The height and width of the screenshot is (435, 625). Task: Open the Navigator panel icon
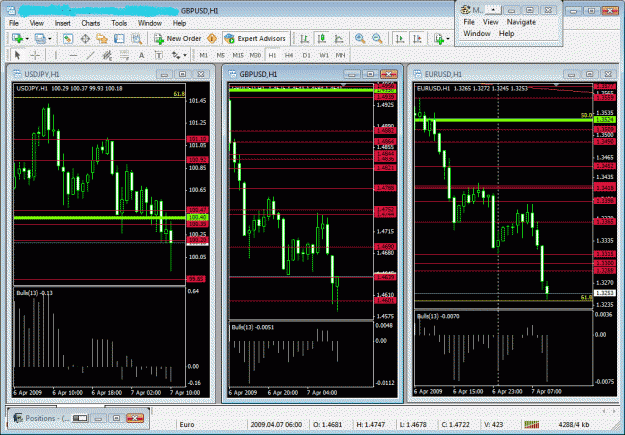pos(102,39)
